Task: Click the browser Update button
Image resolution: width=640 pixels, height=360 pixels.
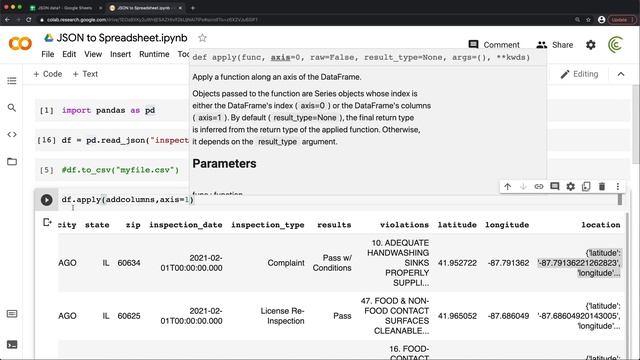Action: 622,20
